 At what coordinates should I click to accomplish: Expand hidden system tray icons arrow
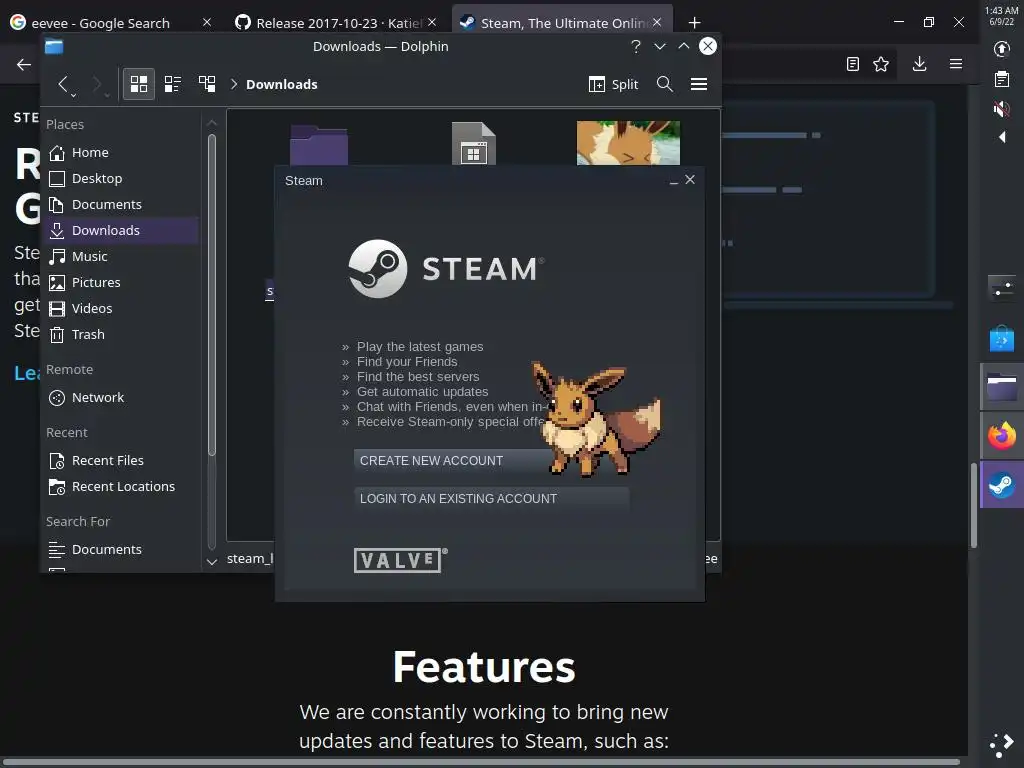pyautogui.click(x=1002, y=137)
